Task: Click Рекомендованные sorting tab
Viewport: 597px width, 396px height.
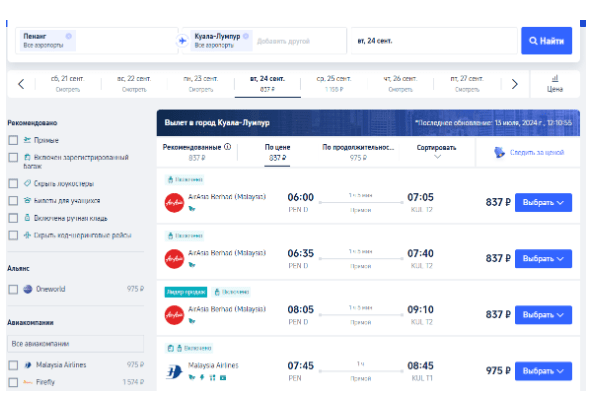Action: [x=196, y=152]
